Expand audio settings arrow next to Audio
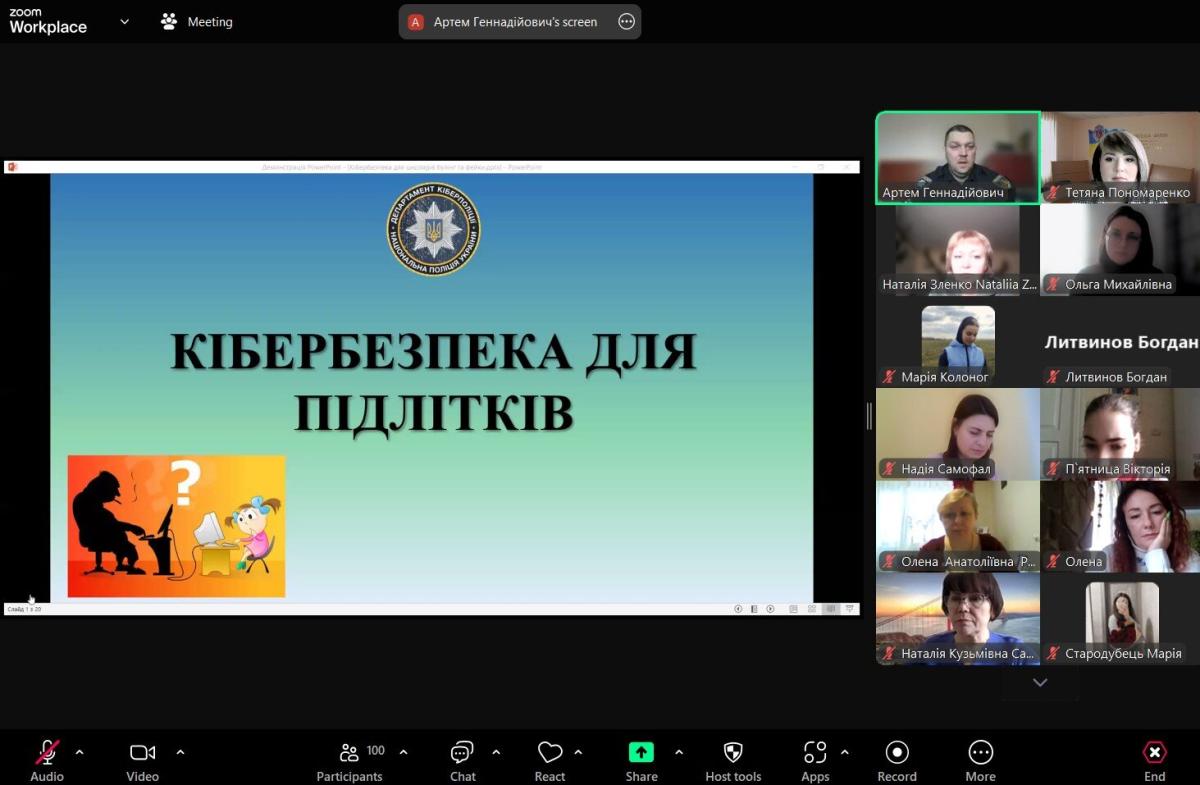The image size is (1200, 785). click(80, 752)
